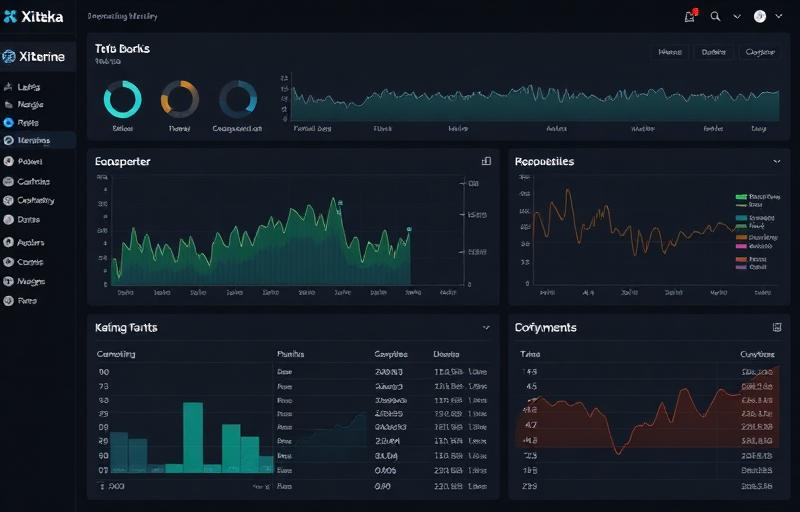Open the user avatar profile icon
The width and height of the screenshot is (800, 512).
coord(760,16)
